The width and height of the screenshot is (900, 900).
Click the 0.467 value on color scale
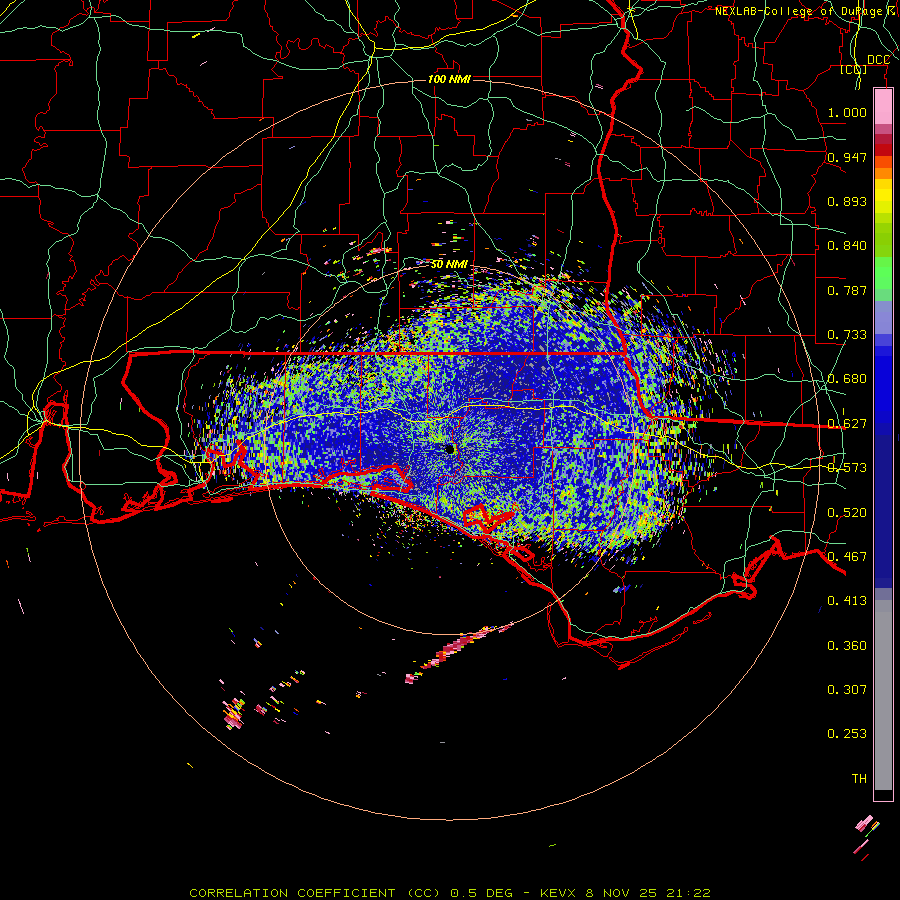(x=847, y=557)
